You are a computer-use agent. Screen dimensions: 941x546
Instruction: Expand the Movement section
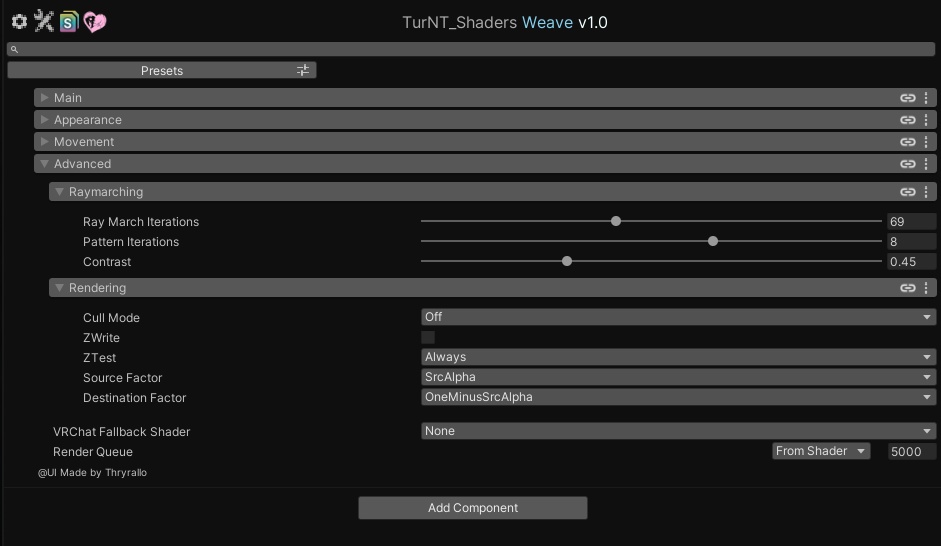(44, 142)
